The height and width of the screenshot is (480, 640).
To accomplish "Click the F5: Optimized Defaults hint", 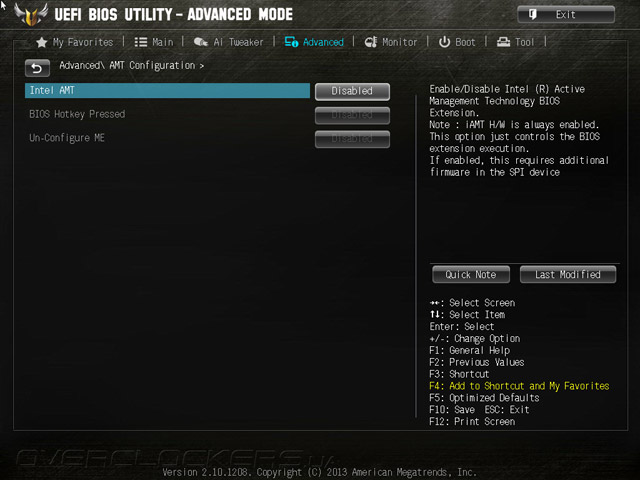I will point(484,398).
